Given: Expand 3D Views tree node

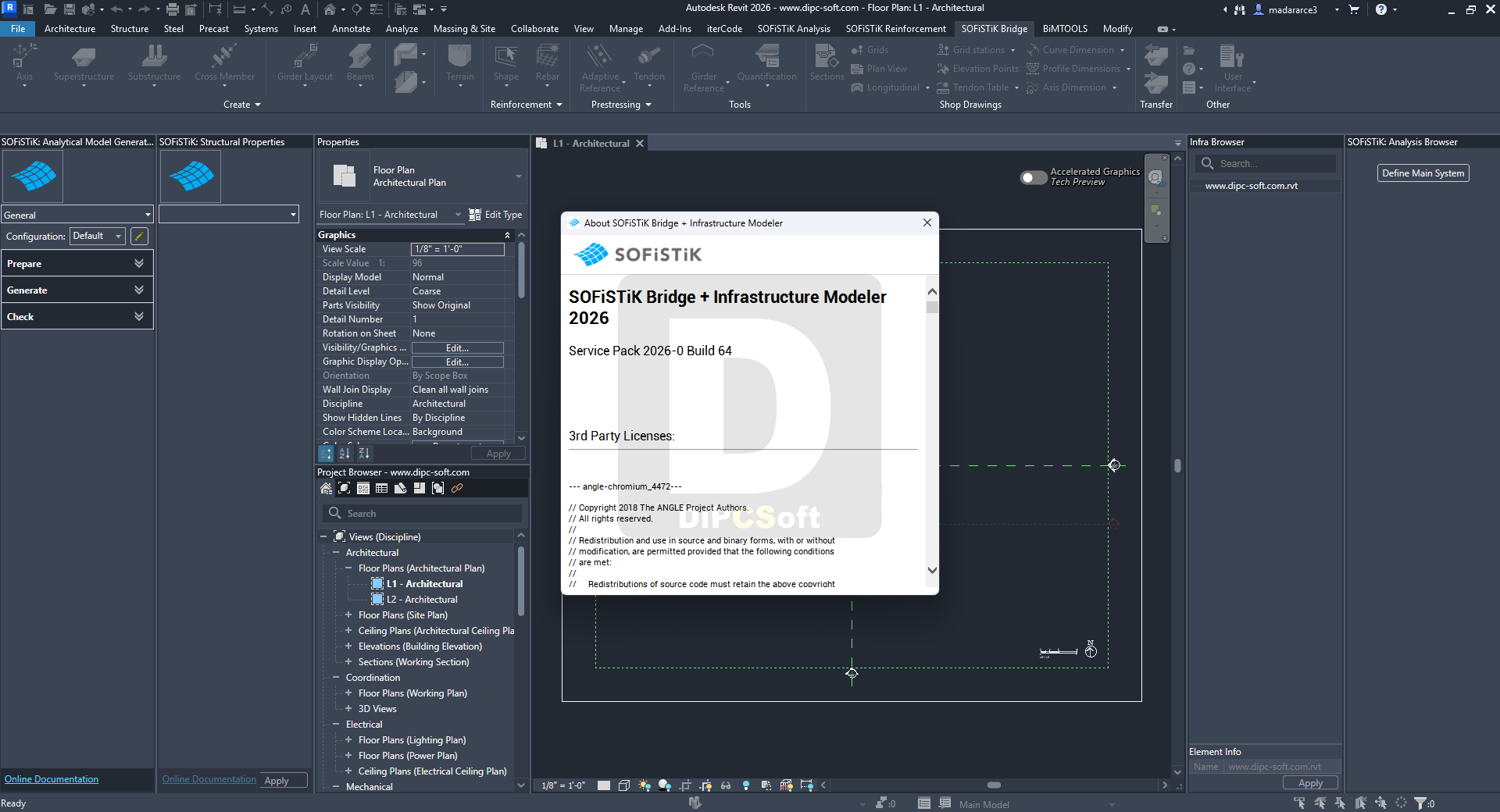Looking at the screenshot, I should [348, 709].
